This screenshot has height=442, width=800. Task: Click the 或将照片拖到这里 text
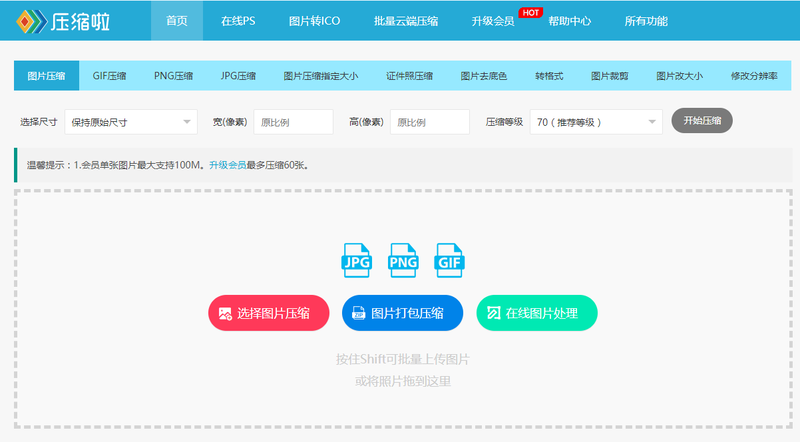403,381
